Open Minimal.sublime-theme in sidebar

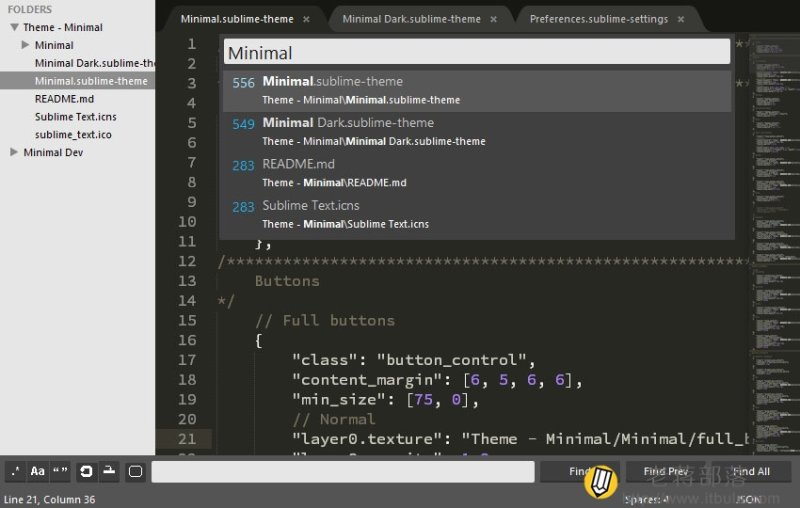(91, 81)
